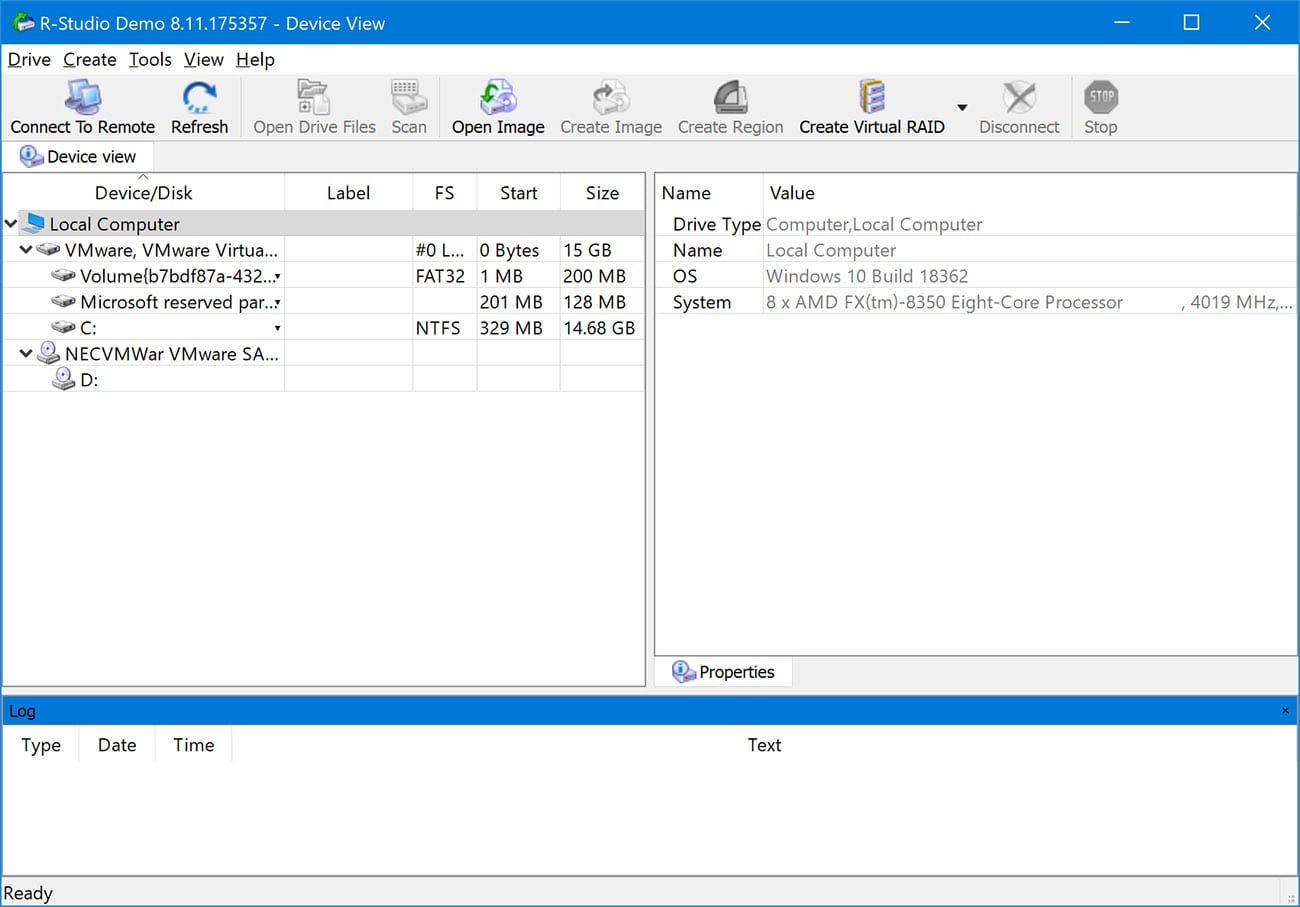Click the Date column header in Log
Image resolution: width=1300 pixels, height=907 pixels.
(117, 745)
